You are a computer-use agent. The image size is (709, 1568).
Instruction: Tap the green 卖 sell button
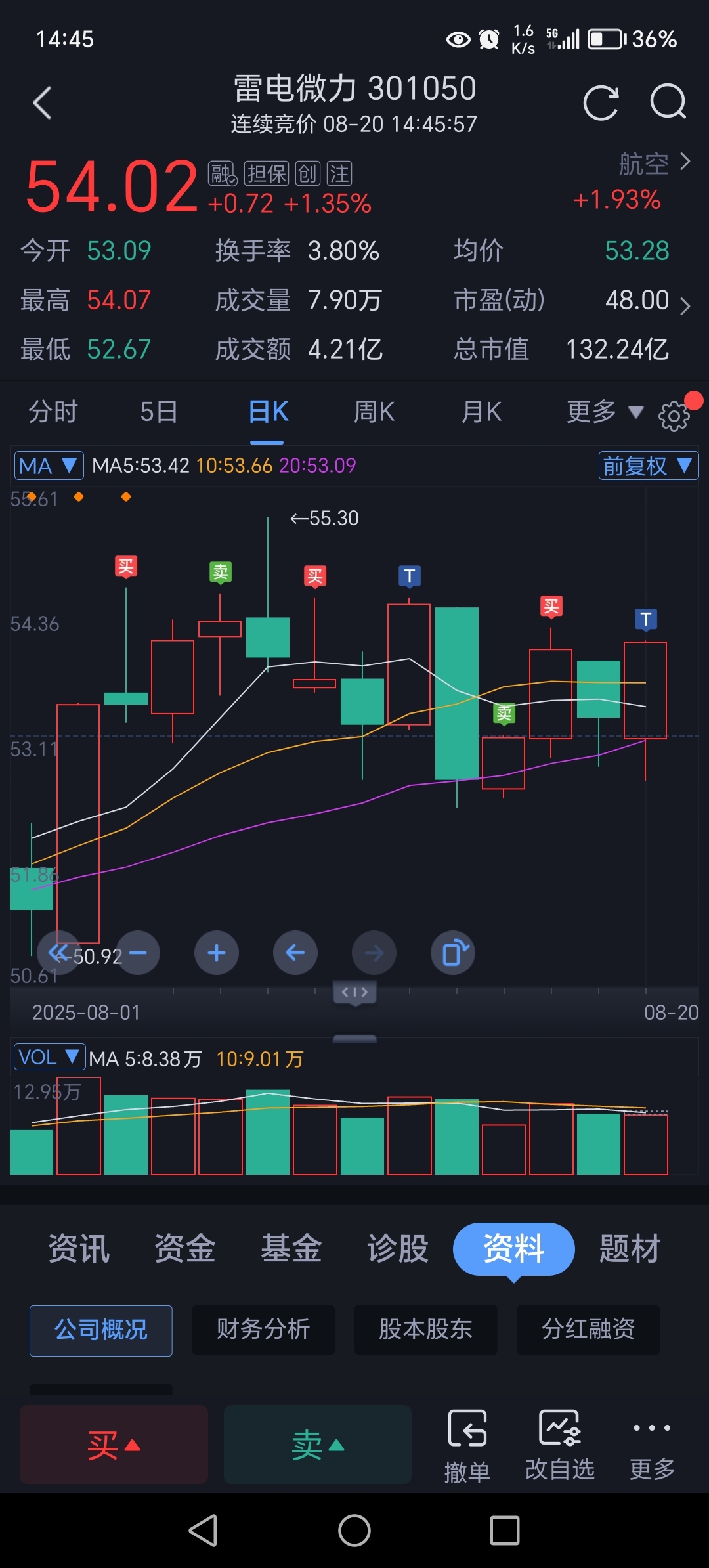(x=318, y=1445)
